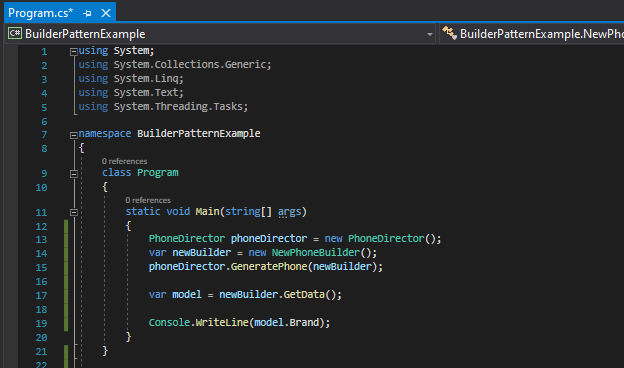624x368 pixels.
Task: Collapse the class Program block
Action: point(74,174)
